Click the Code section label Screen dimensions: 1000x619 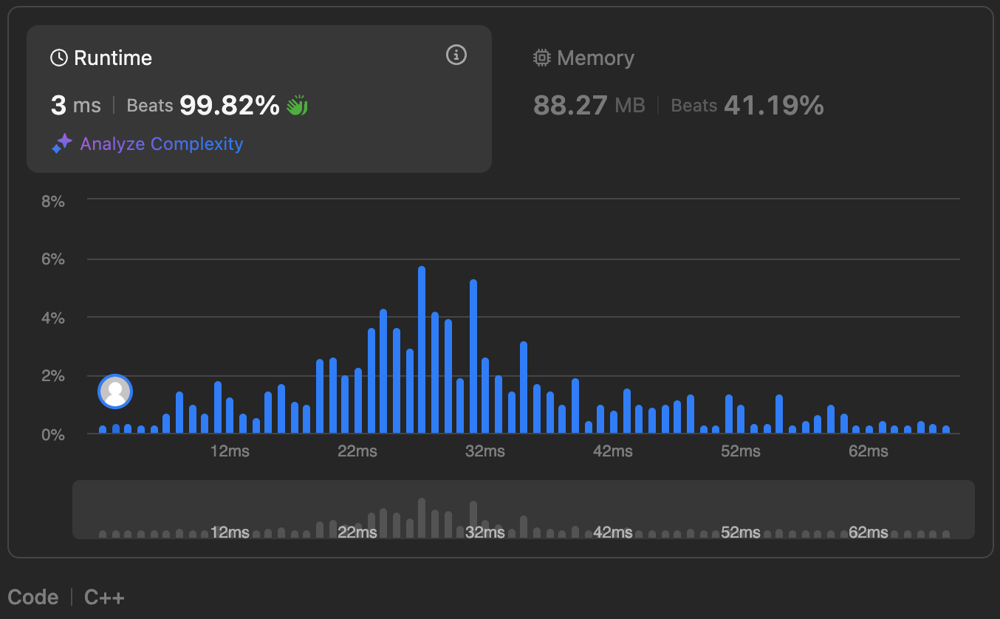(33, 597)
